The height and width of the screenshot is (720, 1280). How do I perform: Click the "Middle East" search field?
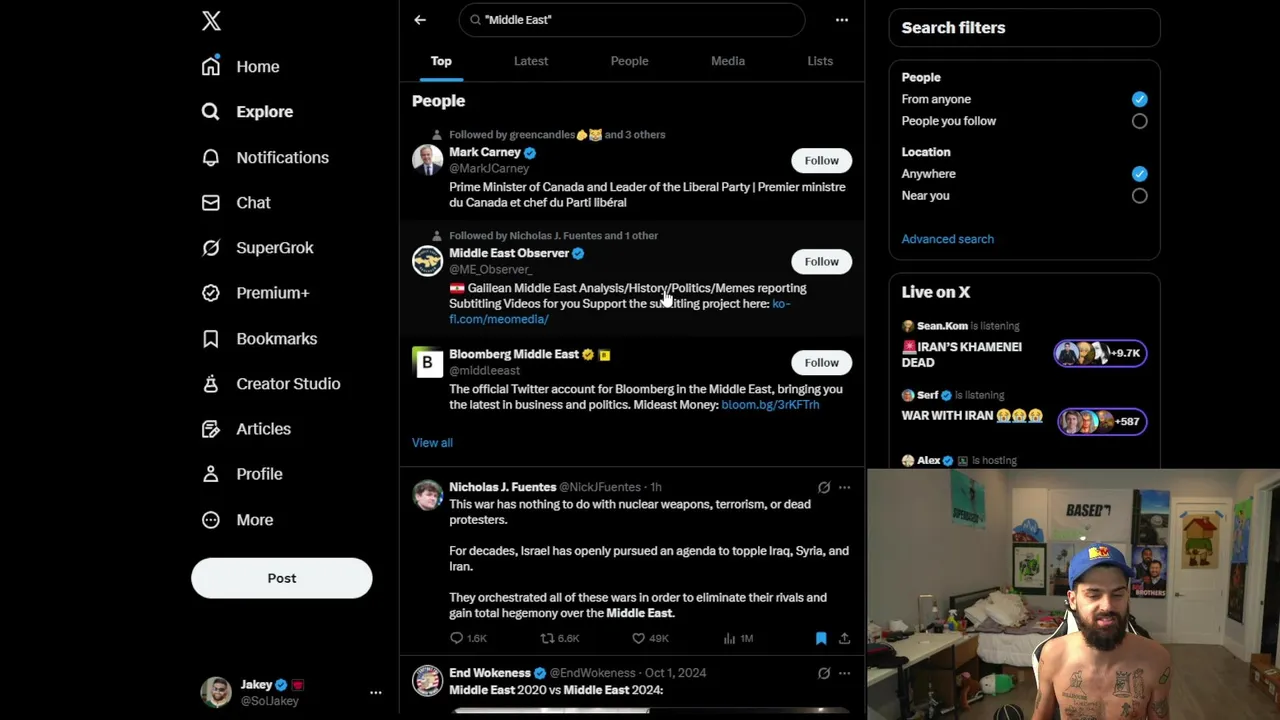[632, 20]
